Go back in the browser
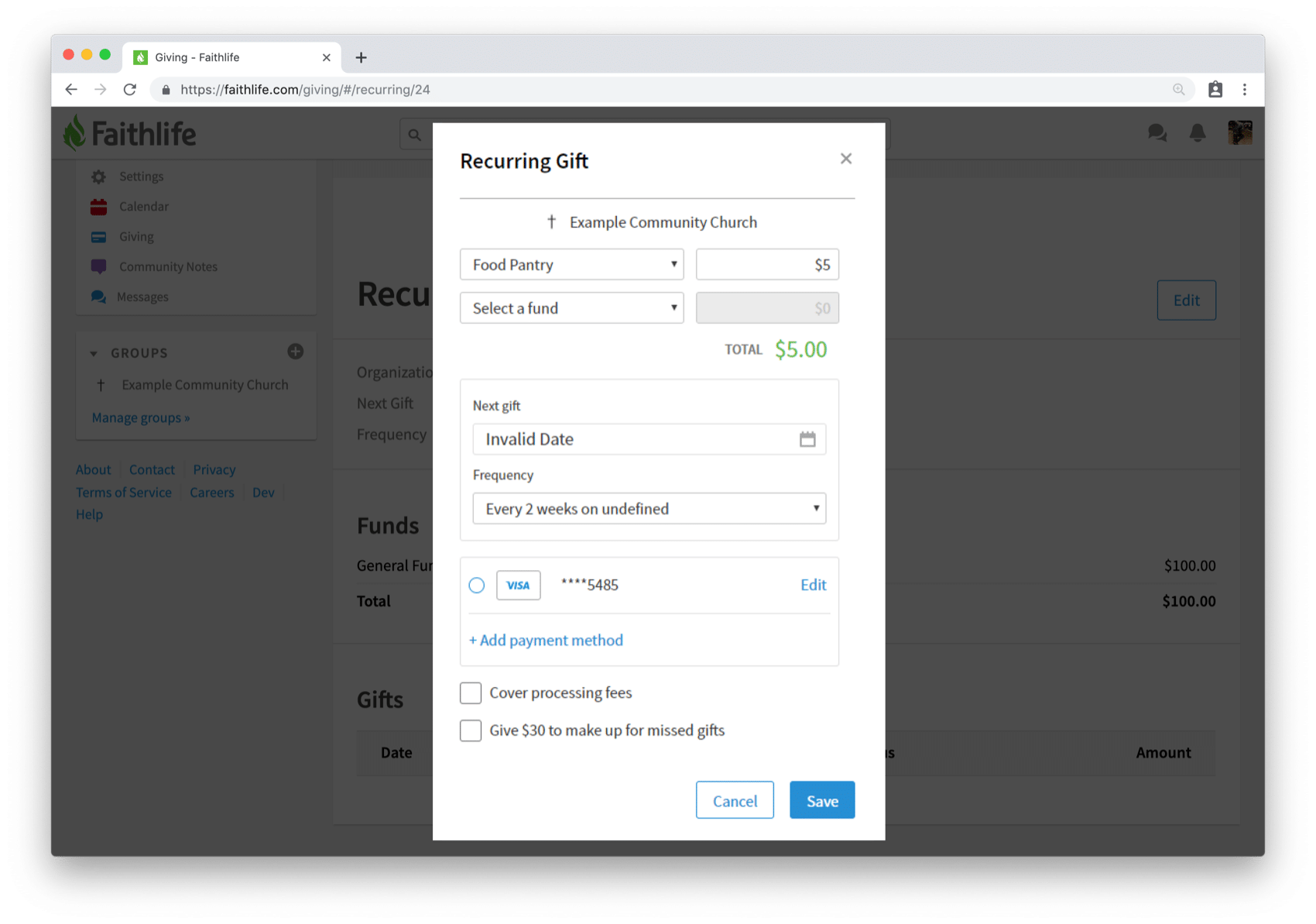Viewport: 1316px width, 924px height. 71,90
